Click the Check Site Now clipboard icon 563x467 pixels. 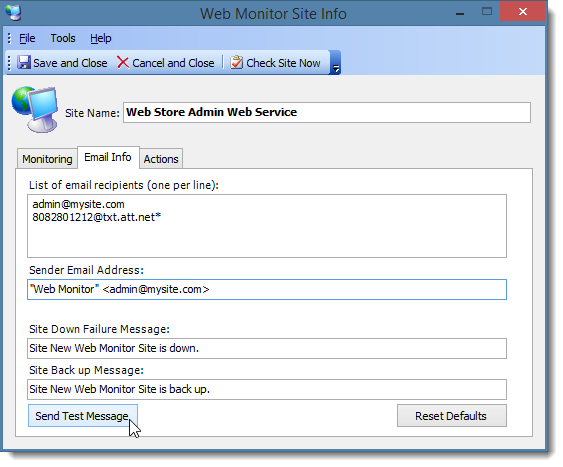pyautogui.click(x=236, y=62)
